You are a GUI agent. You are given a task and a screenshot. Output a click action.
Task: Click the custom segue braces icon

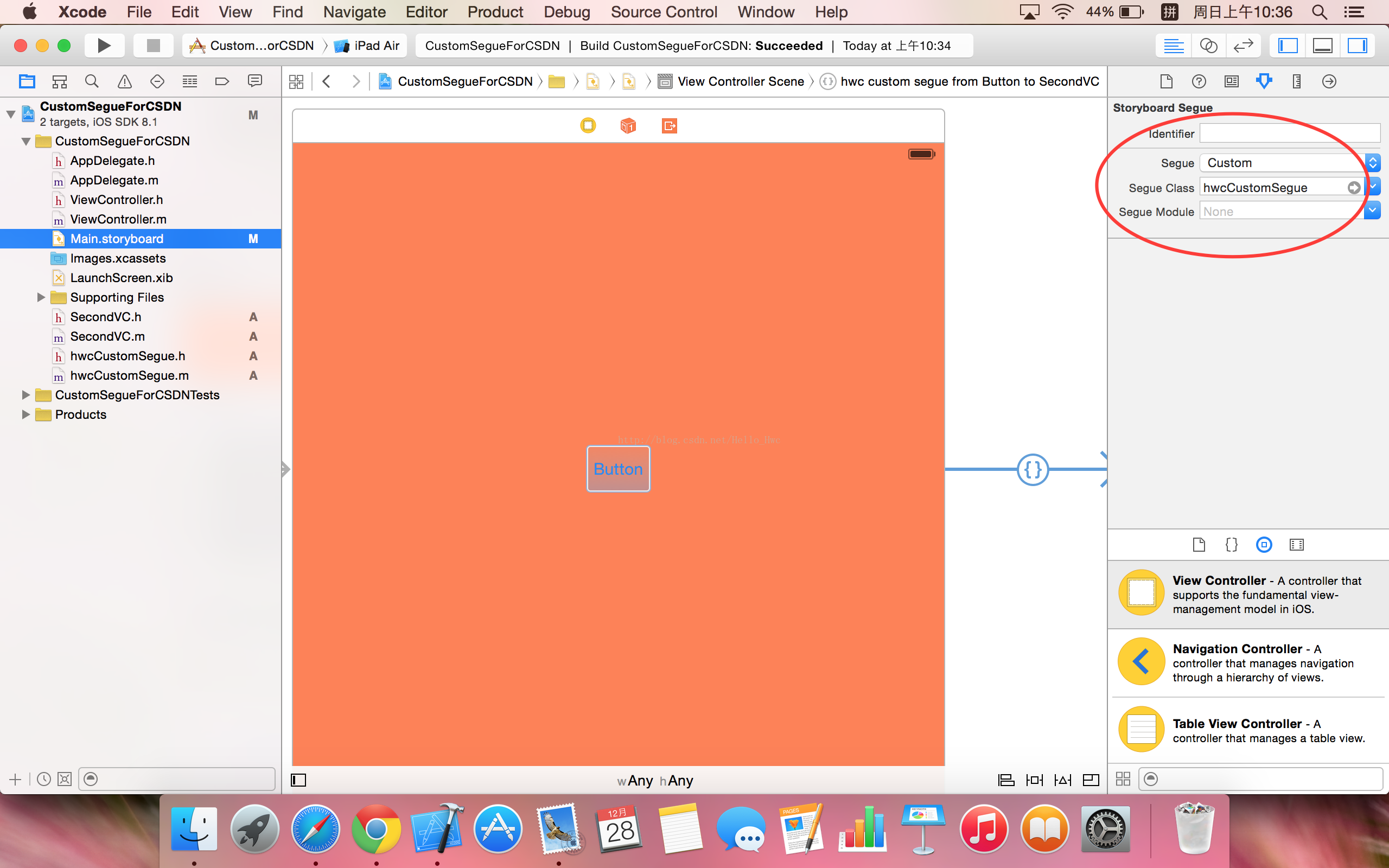1033,470
